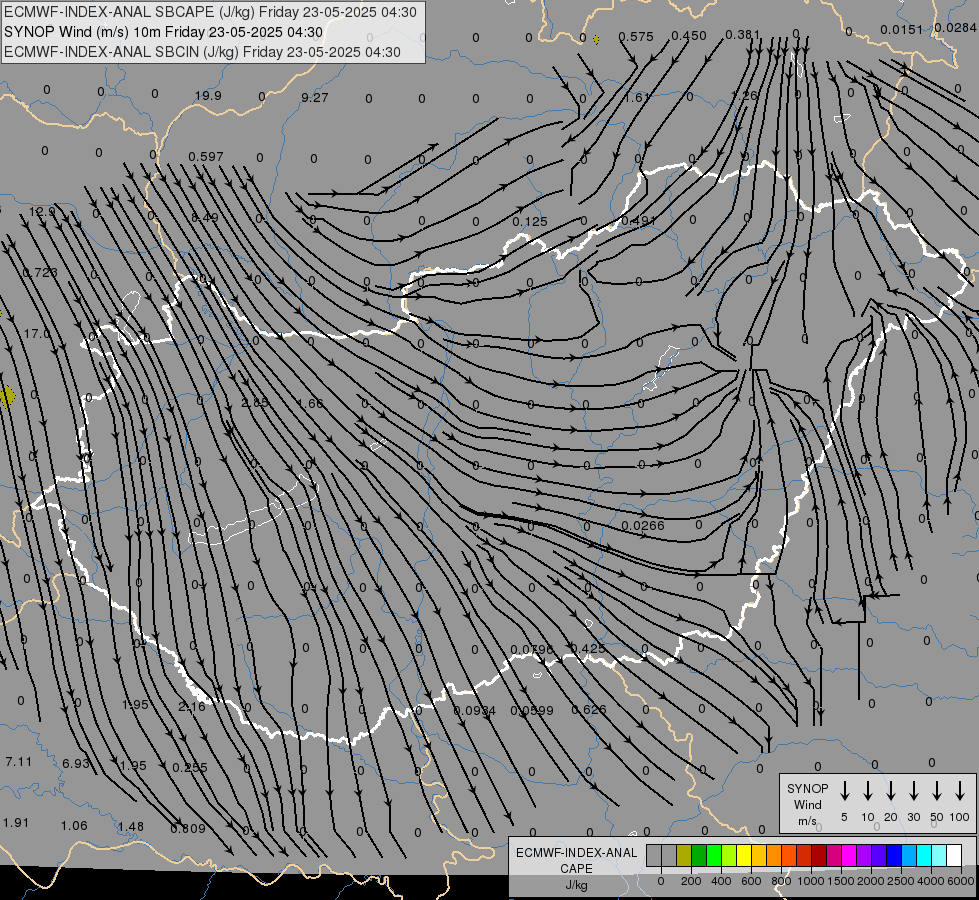Click the 0.491 value on the map

639,220
